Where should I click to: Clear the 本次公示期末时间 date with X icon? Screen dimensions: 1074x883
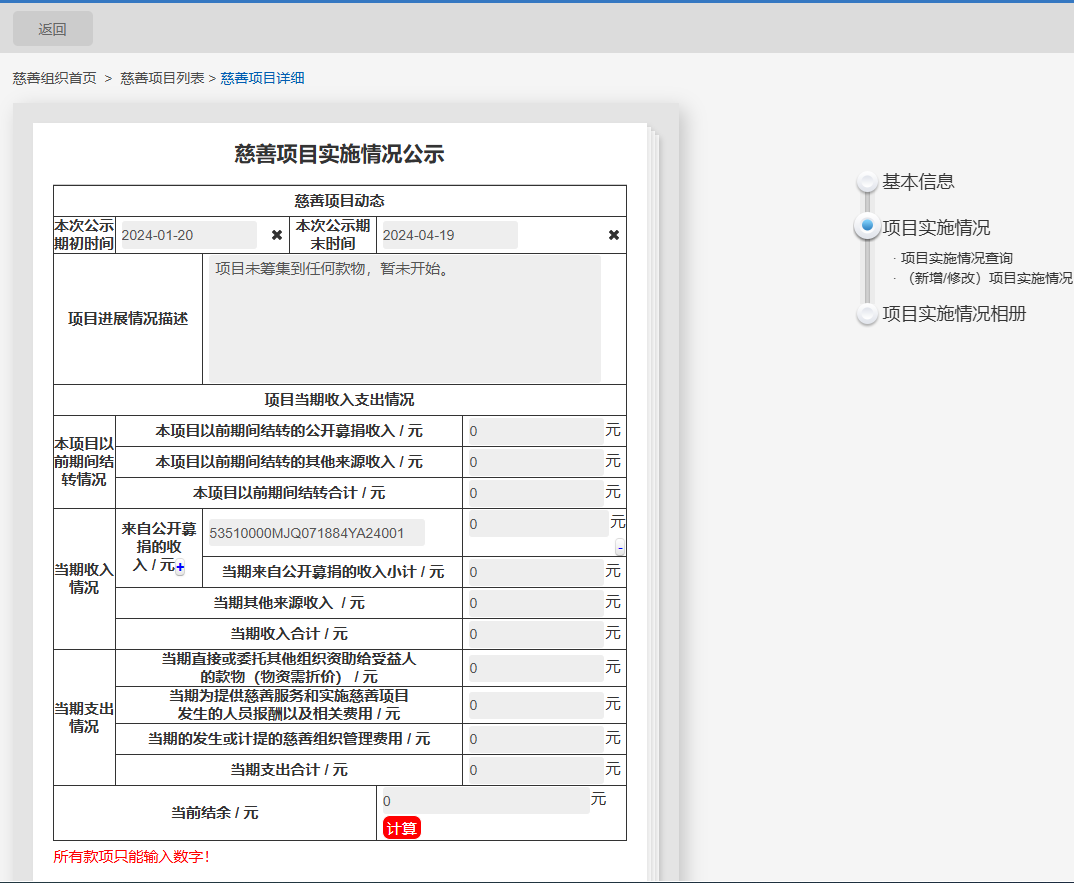(614, 235)
